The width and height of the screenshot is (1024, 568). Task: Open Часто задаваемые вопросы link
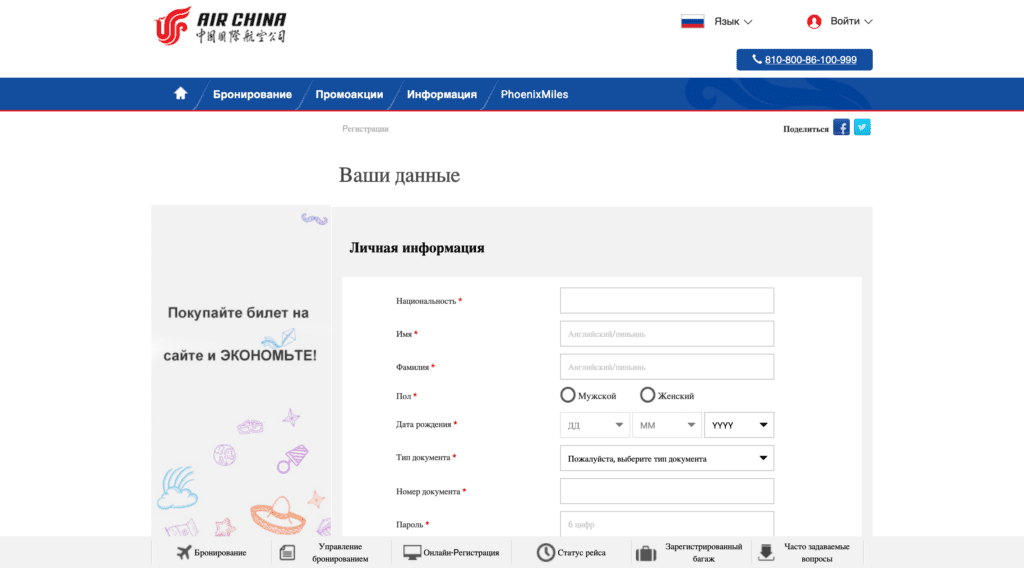tap(817, 552)
